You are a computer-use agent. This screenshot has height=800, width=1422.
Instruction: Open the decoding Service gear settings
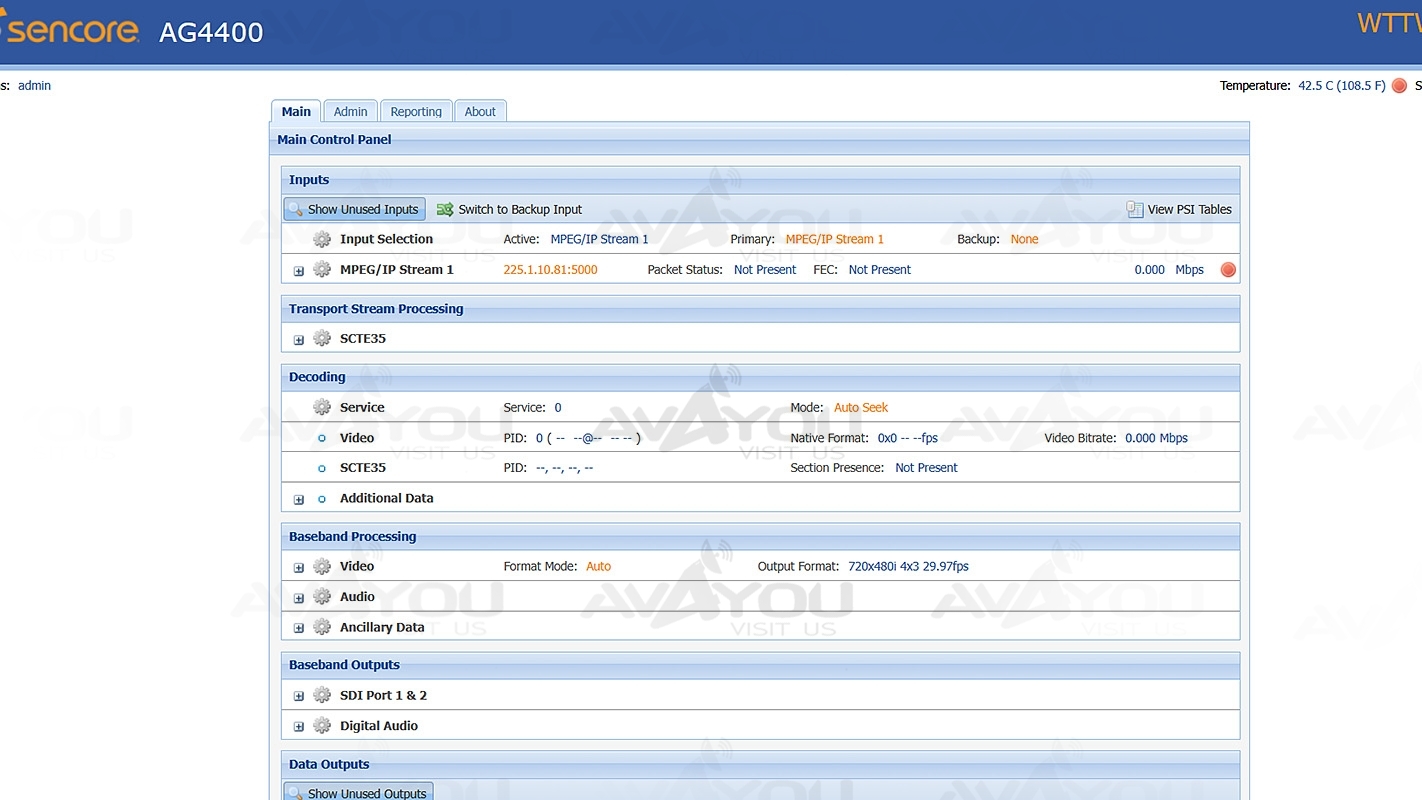(322, 407)
